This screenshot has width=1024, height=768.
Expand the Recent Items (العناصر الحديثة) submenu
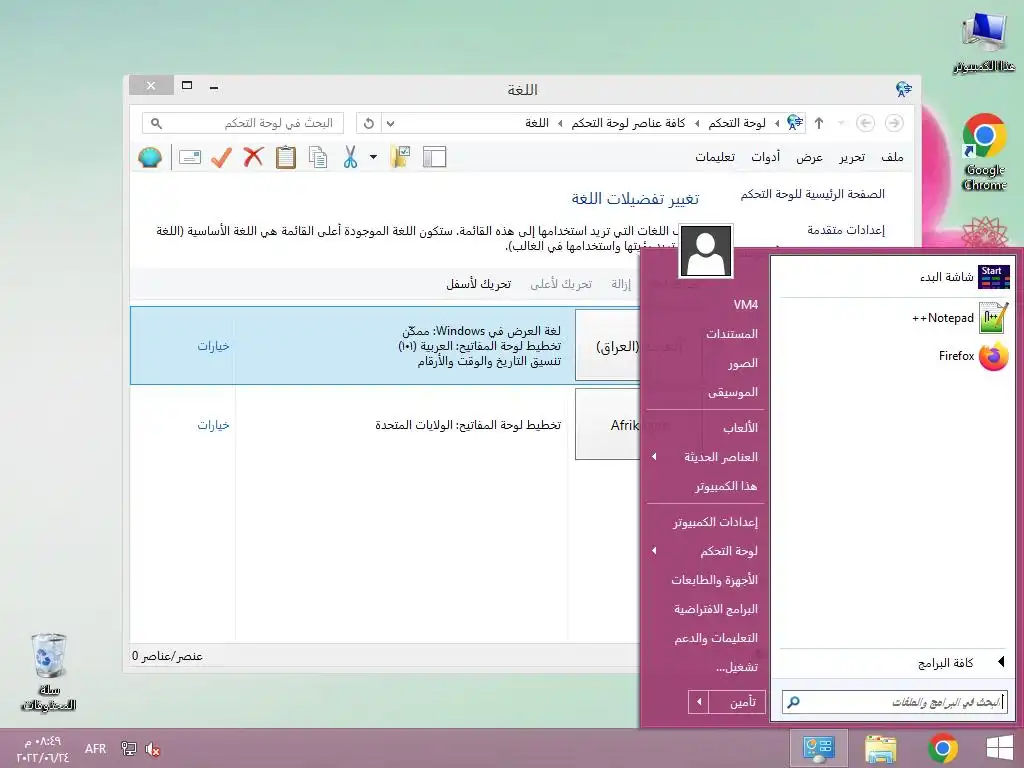pyautogui.click(x=654, y=456)
